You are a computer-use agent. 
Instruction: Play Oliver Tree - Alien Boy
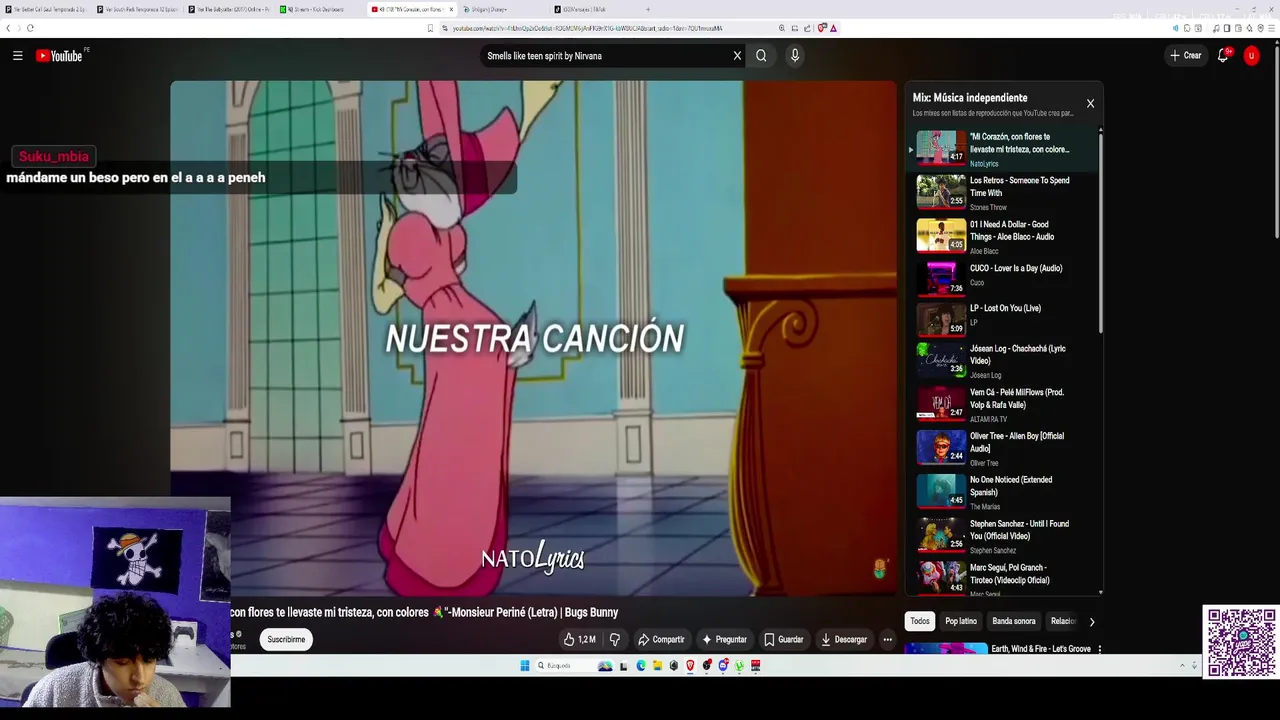pos(1006,449)
